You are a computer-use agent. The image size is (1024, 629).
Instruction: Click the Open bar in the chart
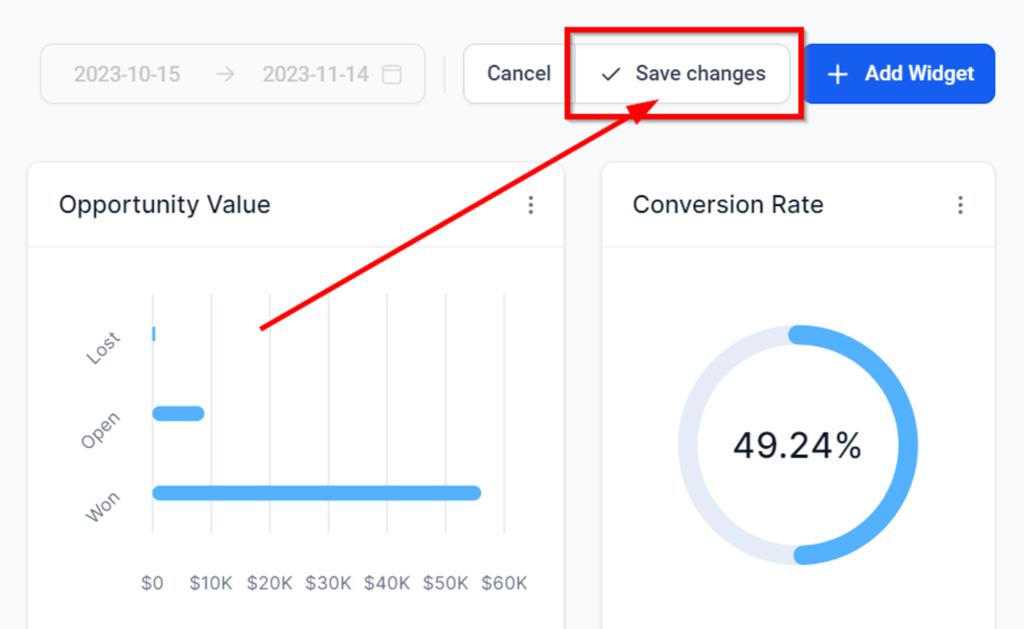(178, 413)
